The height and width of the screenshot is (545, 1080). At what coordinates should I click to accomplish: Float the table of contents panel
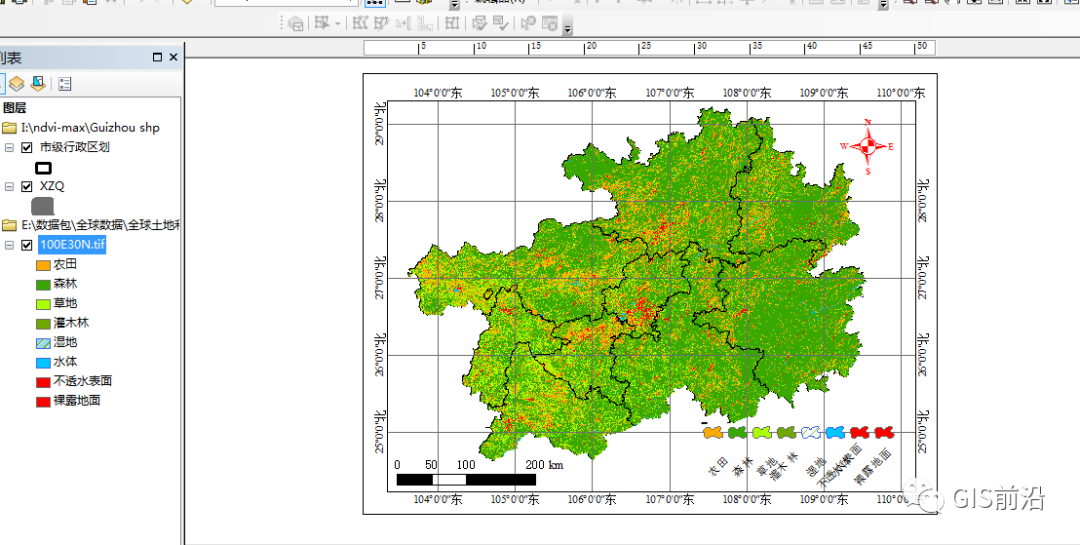[157, 57]
